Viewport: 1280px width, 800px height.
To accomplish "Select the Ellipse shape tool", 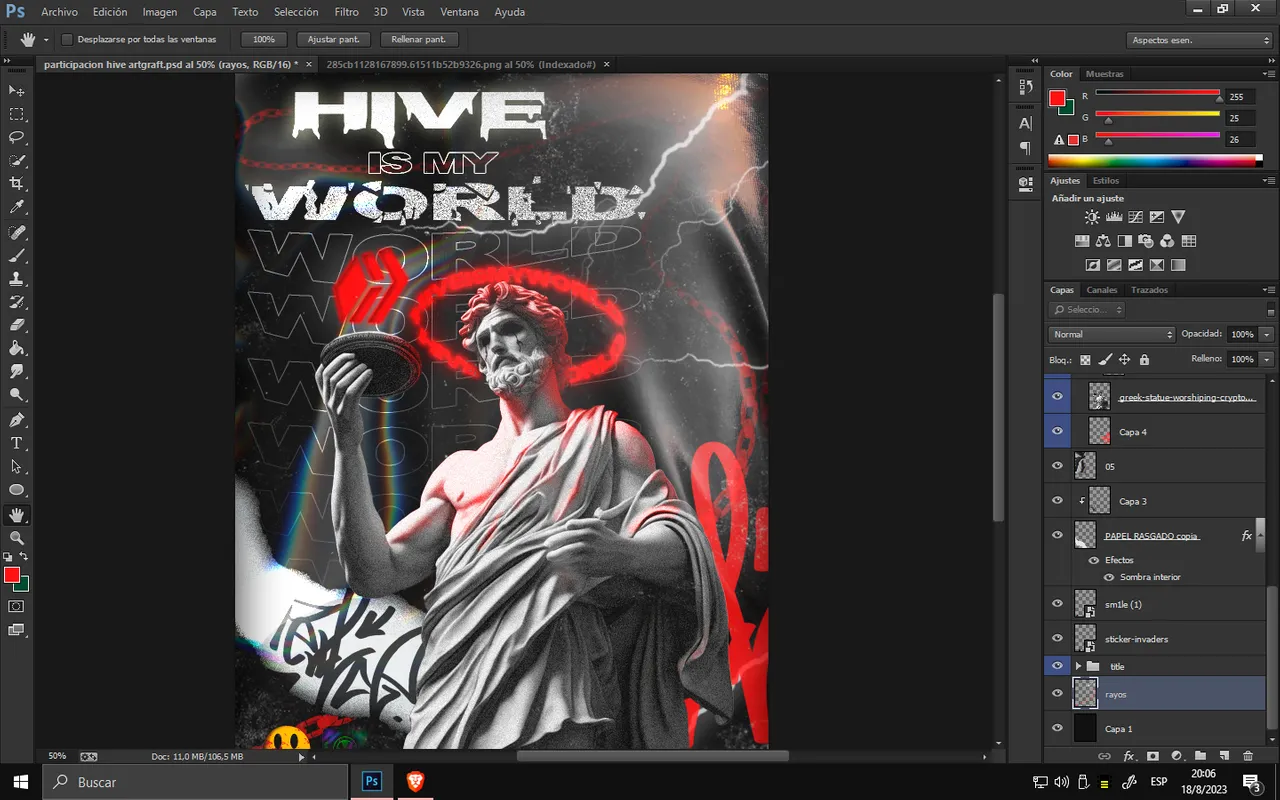I will [x=17, y=490].
